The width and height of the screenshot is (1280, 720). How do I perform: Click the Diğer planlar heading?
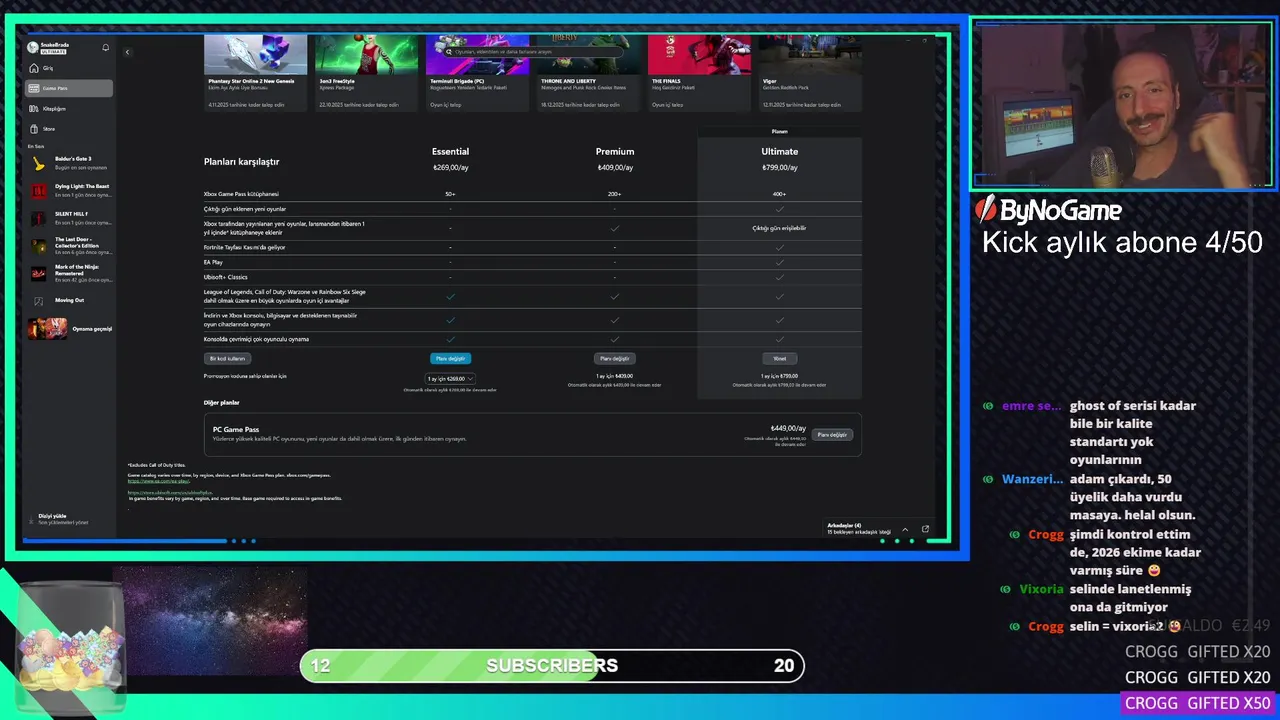tap(222, 403)
